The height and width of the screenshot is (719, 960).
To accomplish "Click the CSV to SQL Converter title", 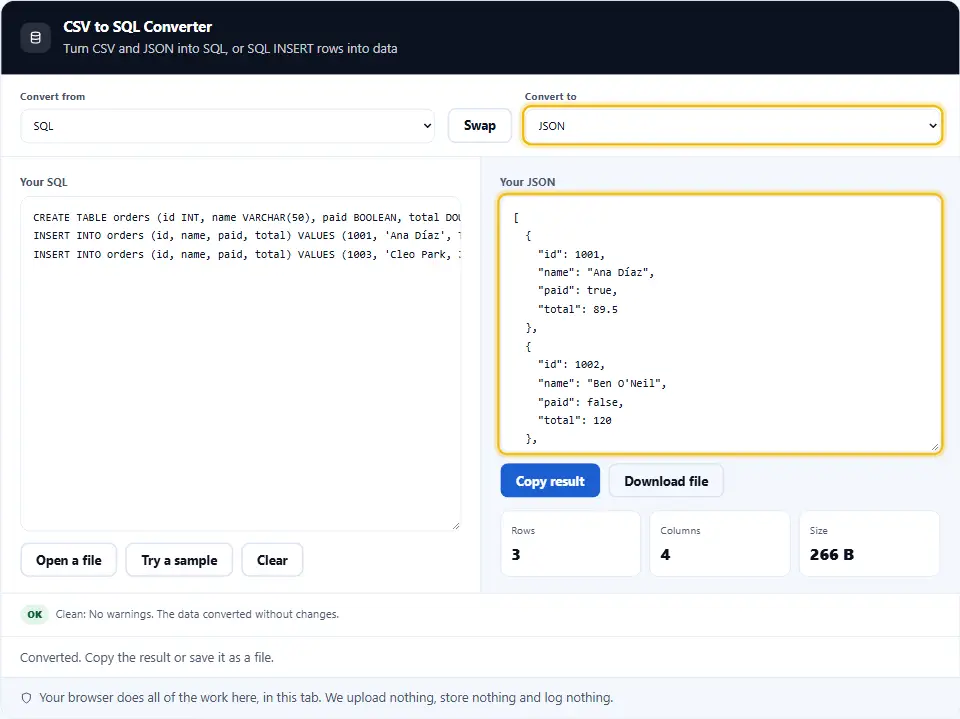I will 137,27.
